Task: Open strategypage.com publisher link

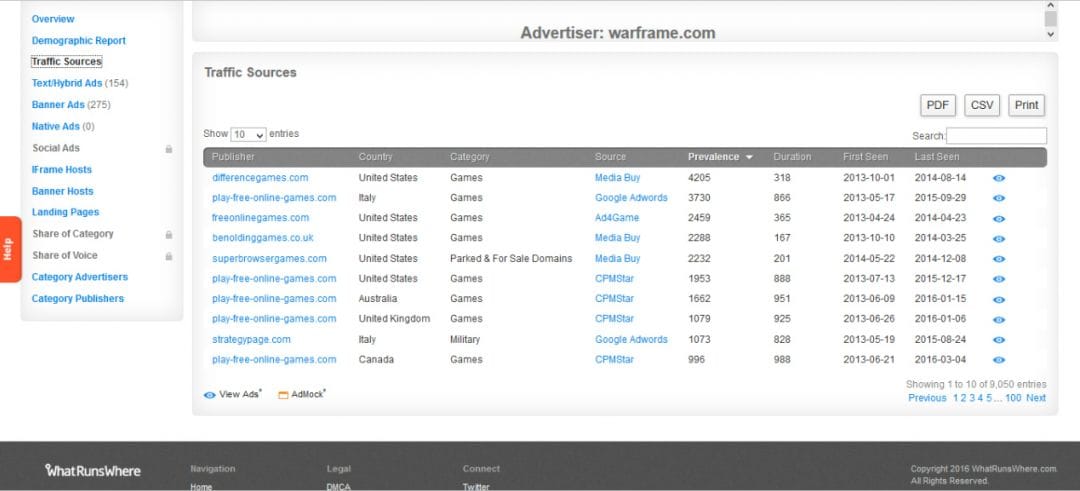Action: [x=251, y=339]
